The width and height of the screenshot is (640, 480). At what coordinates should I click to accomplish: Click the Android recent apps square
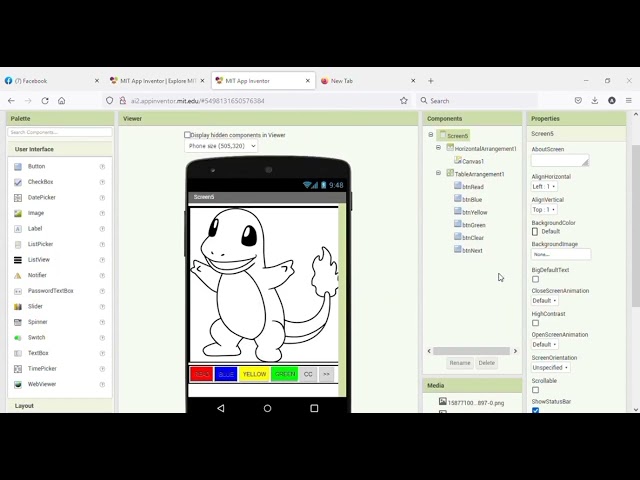[x=314, y=408]
